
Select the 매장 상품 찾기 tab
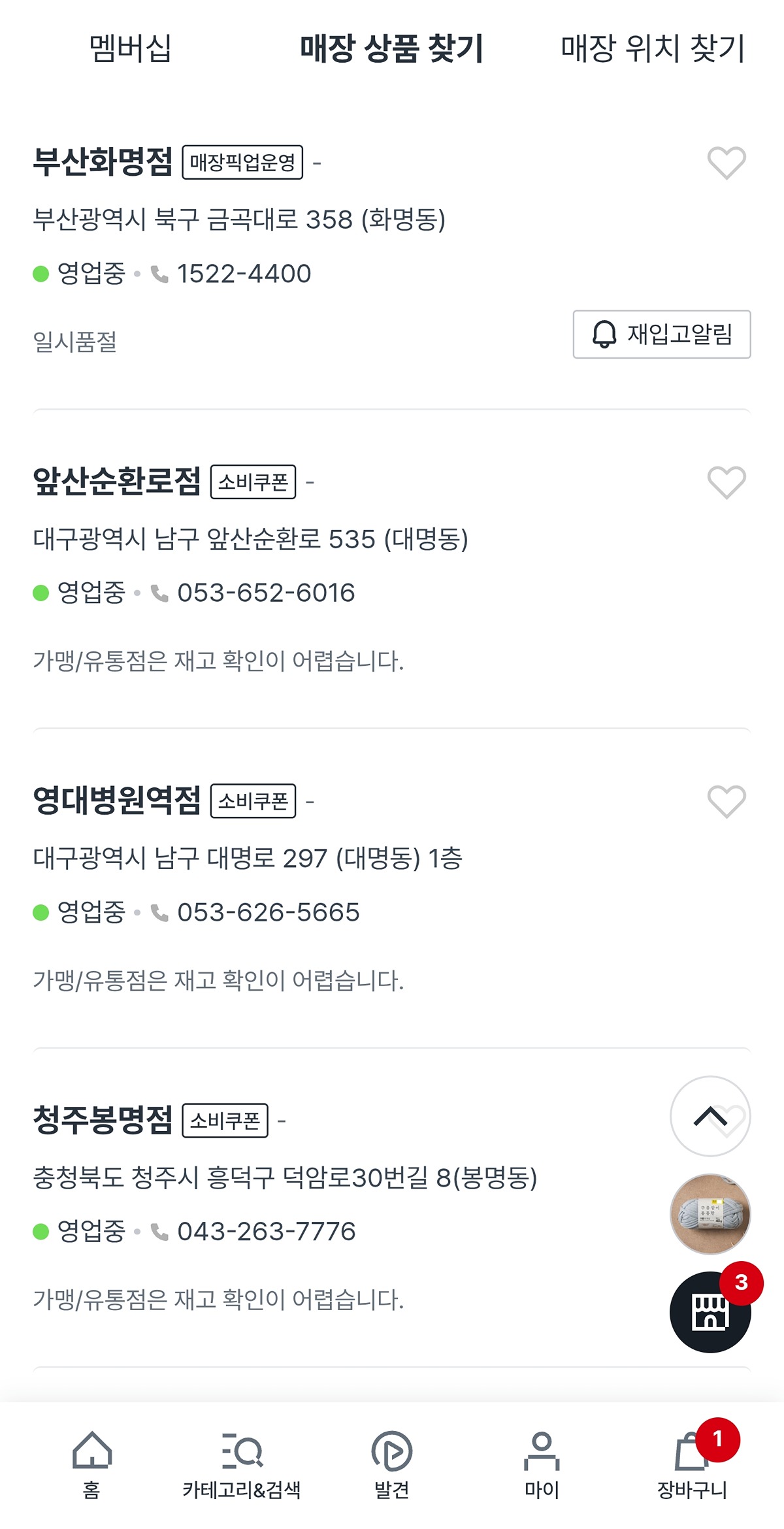click(x=391, y=48)
